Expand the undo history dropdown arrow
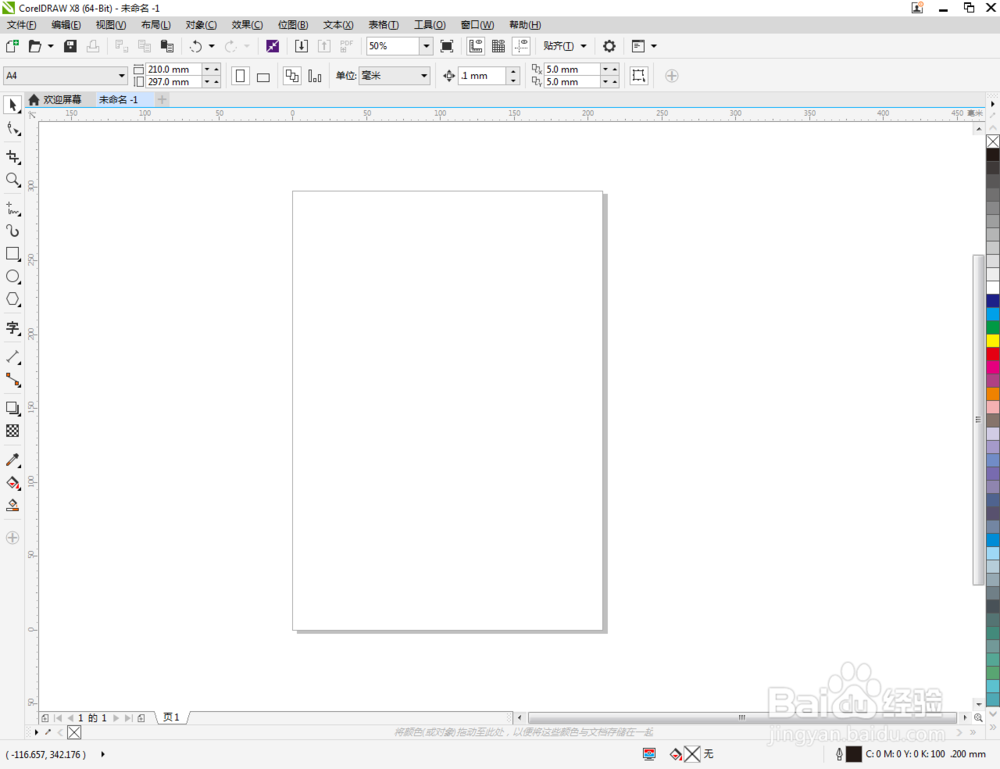 point(212,46)
